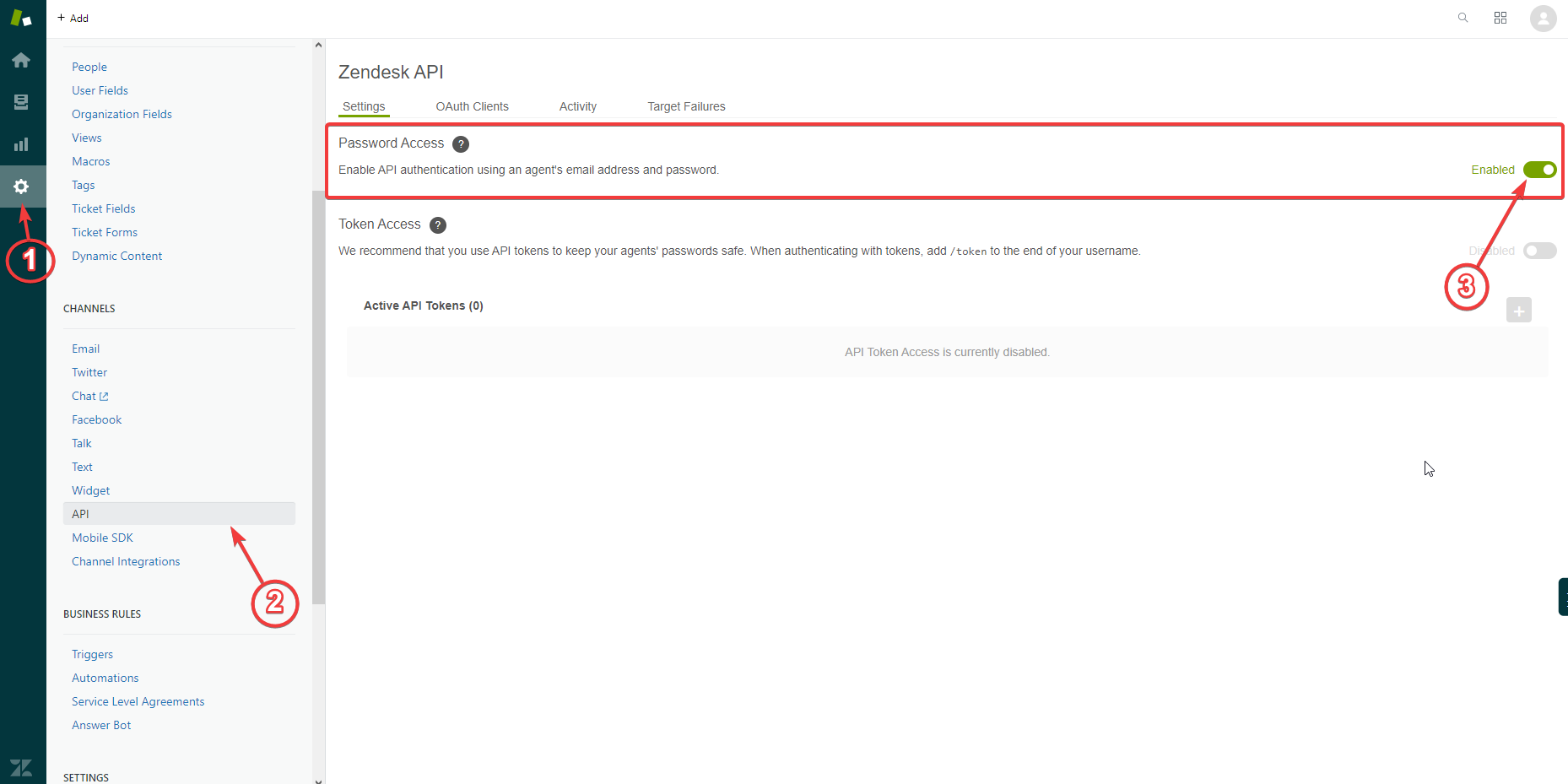
Task: Open the Admin gear icon
Action: click(x=21, y=187)
